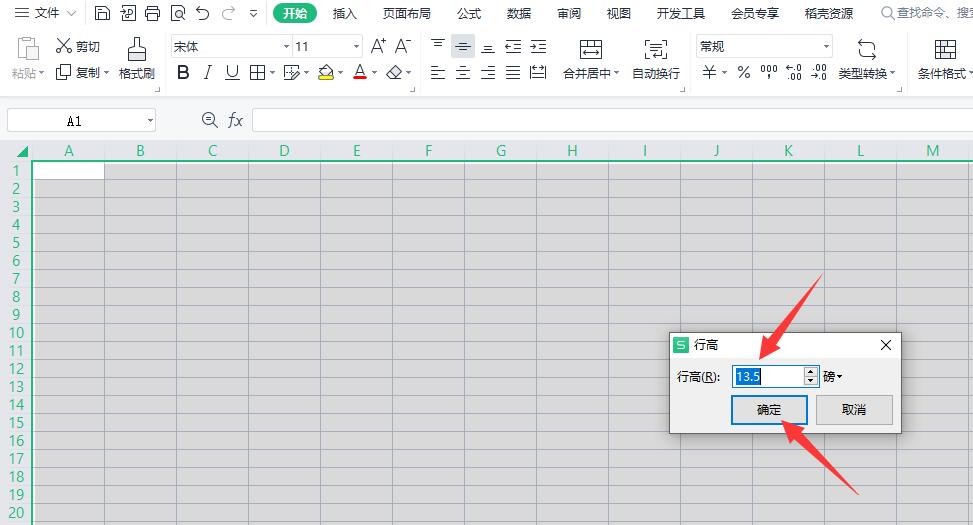Select column D header
The height and width of the screenshot is (525, 973).
coord(284,151)
